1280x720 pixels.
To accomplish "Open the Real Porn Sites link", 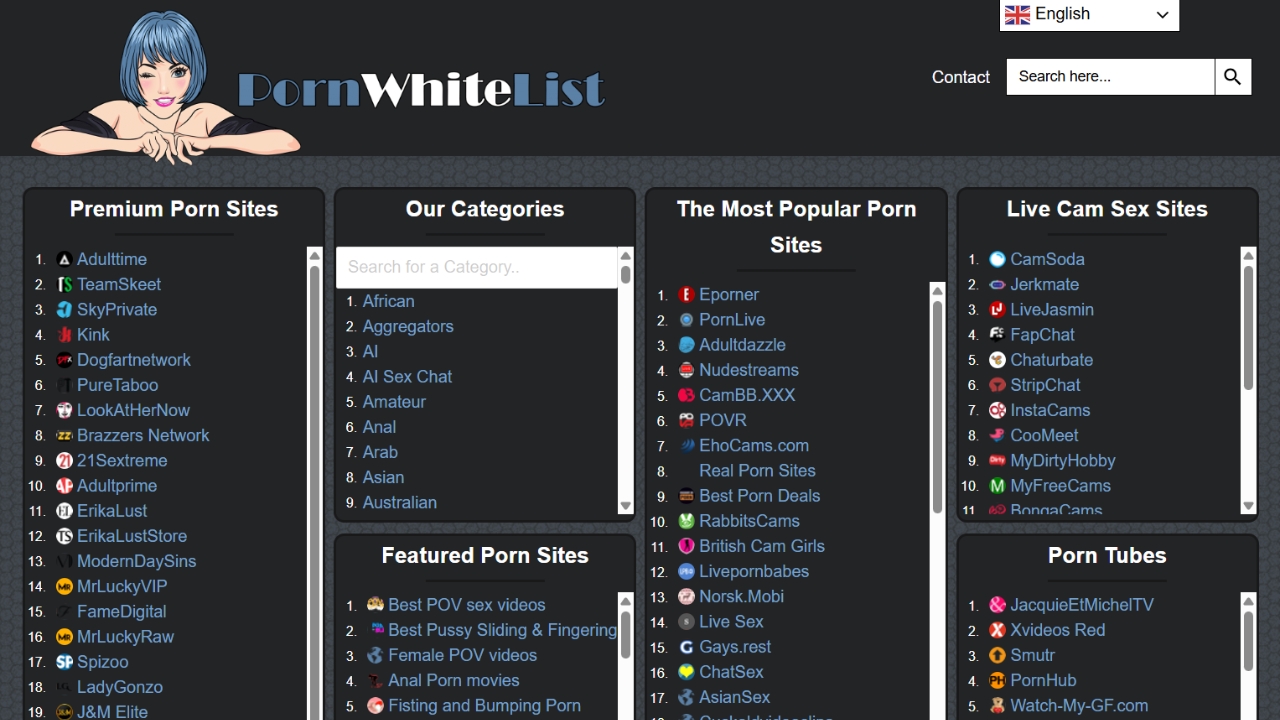I will click(757, 470).
